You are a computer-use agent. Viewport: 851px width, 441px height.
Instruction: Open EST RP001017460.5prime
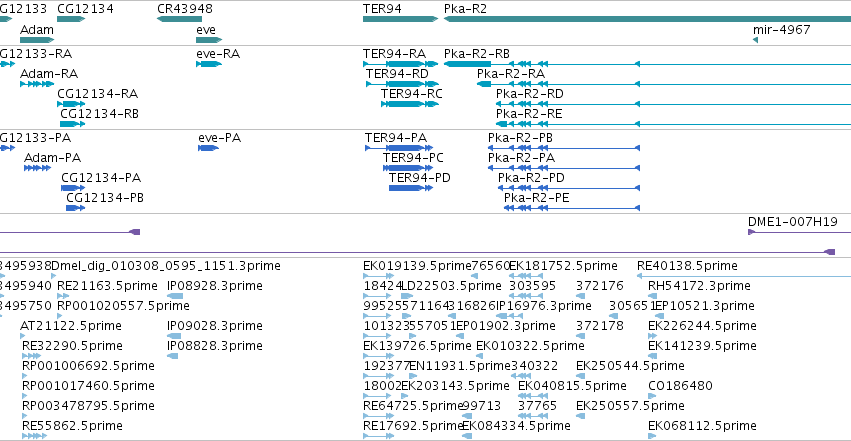[24, 397]
